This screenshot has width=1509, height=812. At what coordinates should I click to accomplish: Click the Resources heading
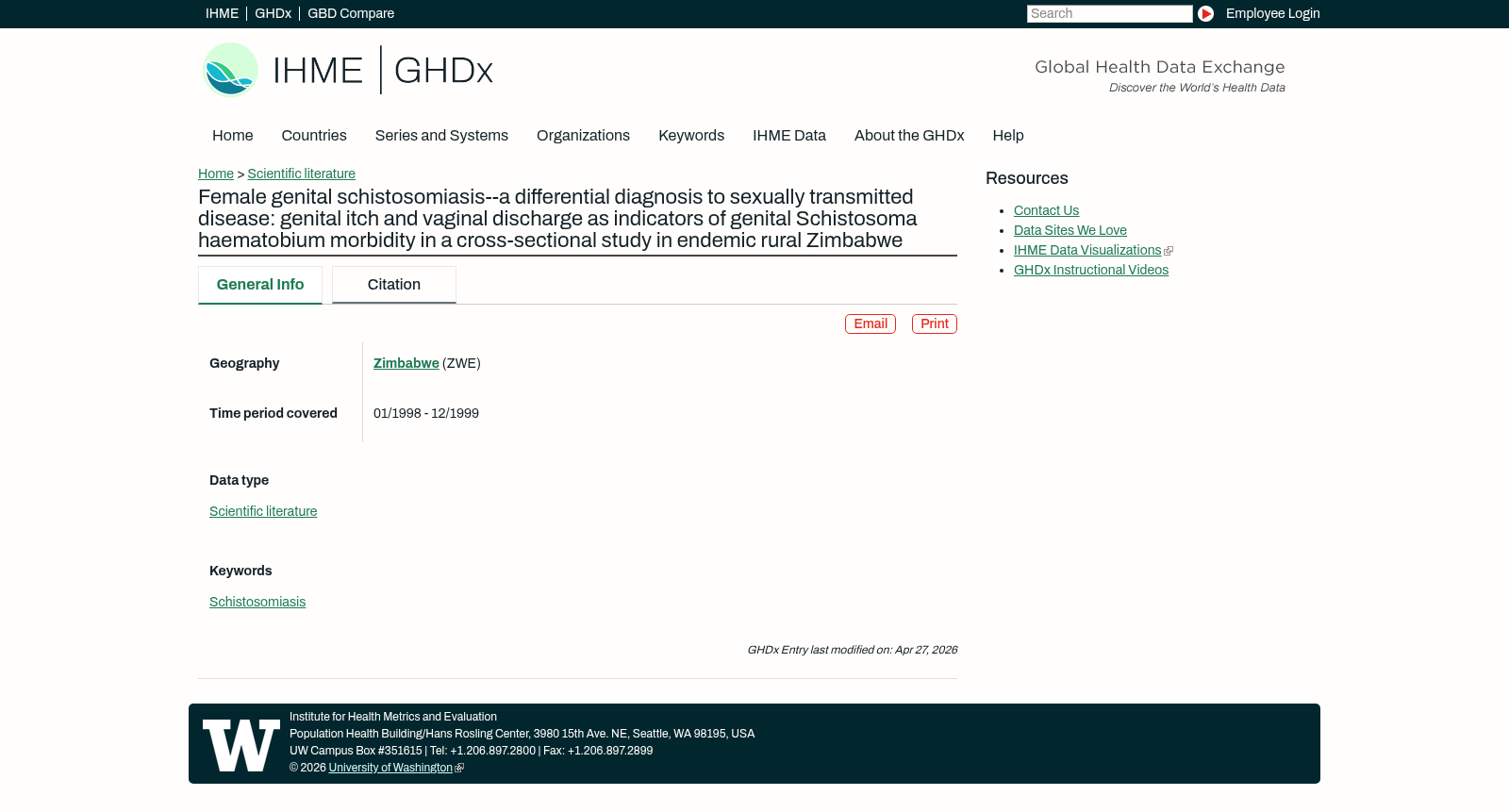click(x=1027, y=178)
